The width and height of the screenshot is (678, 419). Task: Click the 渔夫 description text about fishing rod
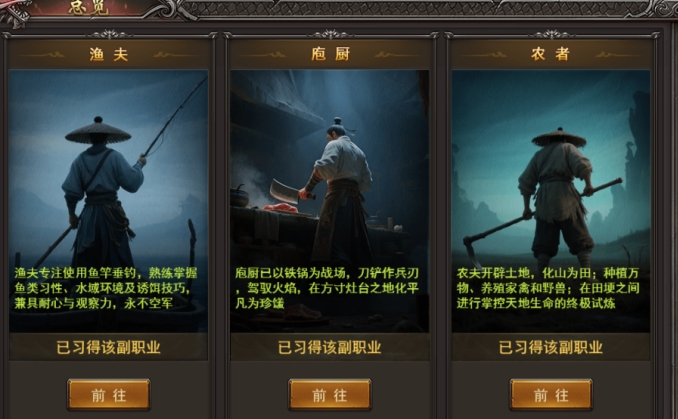pyautogui.click(x=106, y=288)
